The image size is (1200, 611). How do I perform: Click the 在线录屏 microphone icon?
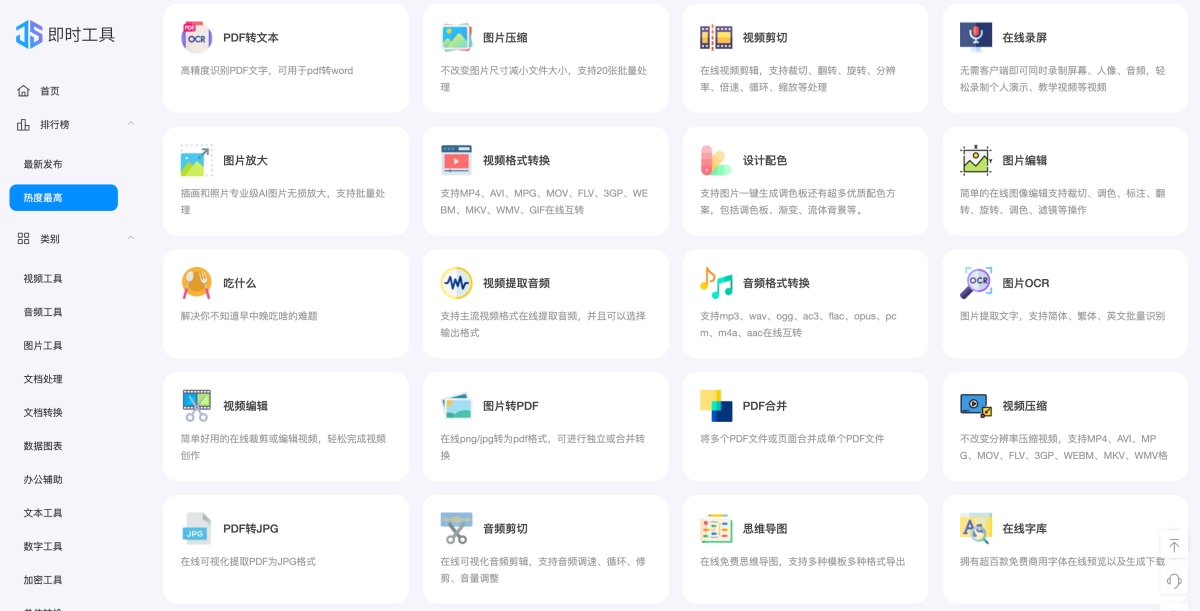point(976,37)
